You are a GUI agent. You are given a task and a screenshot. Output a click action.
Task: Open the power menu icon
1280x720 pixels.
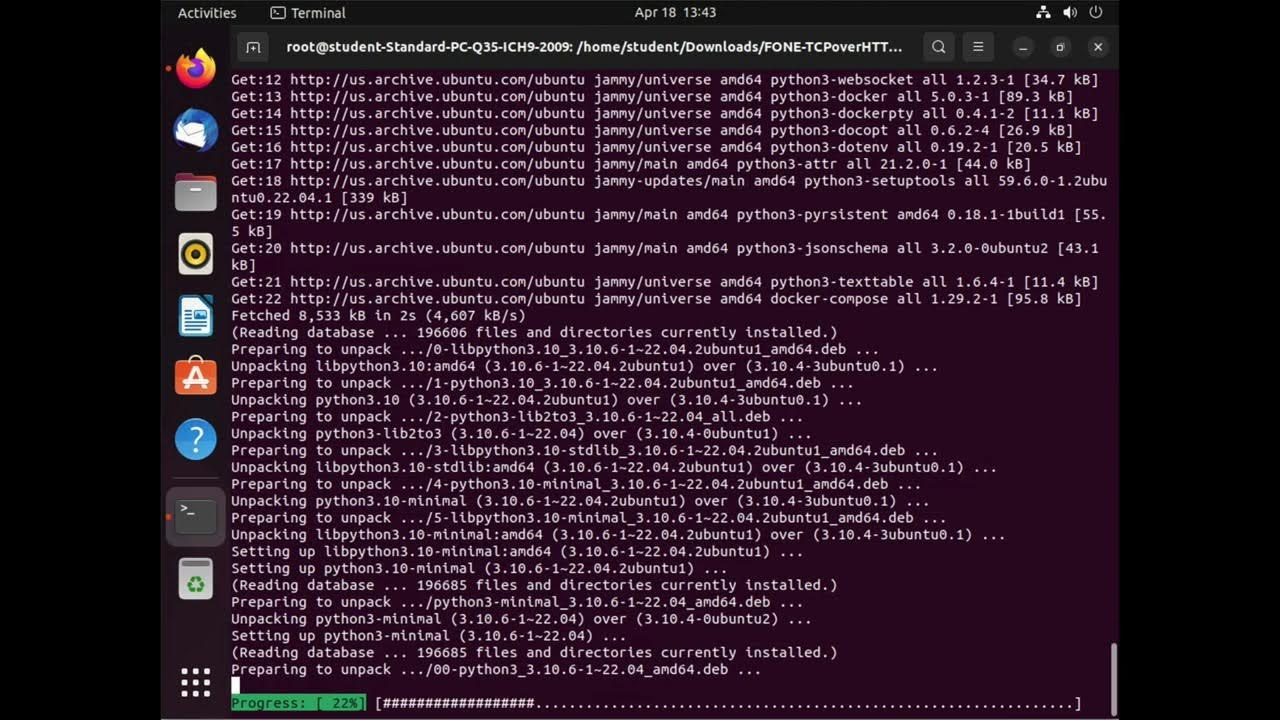tap(1096, 13)
